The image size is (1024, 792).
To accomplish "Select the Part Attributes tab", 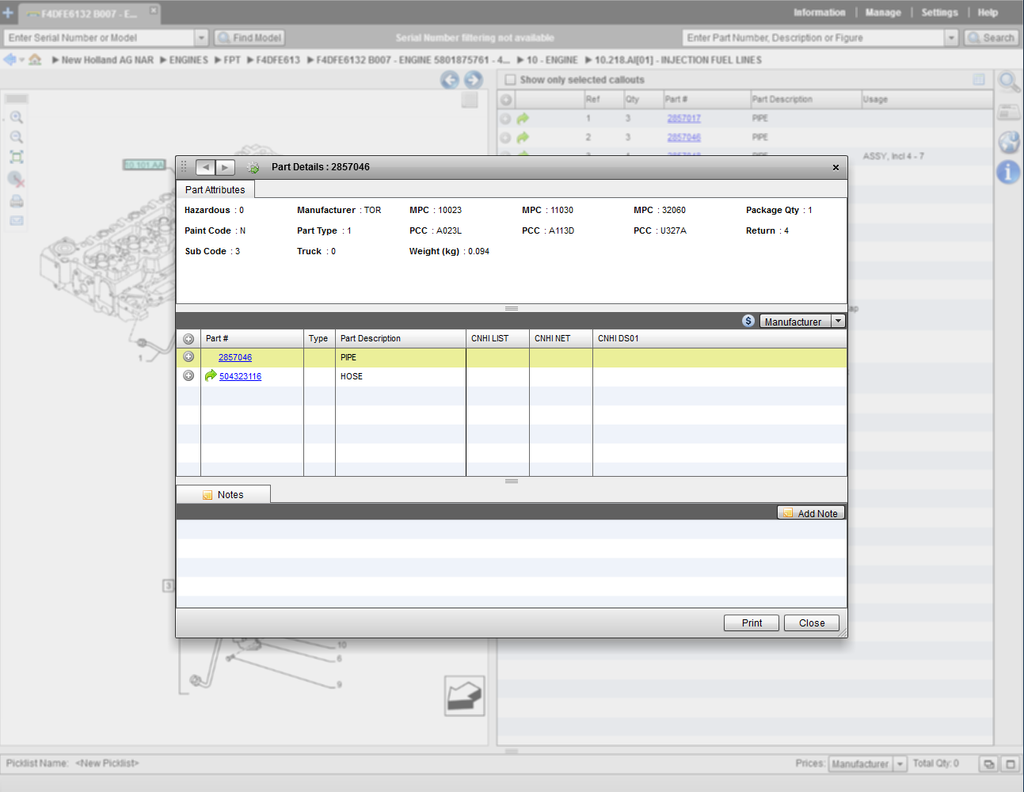I will click(x=215, y=190).
